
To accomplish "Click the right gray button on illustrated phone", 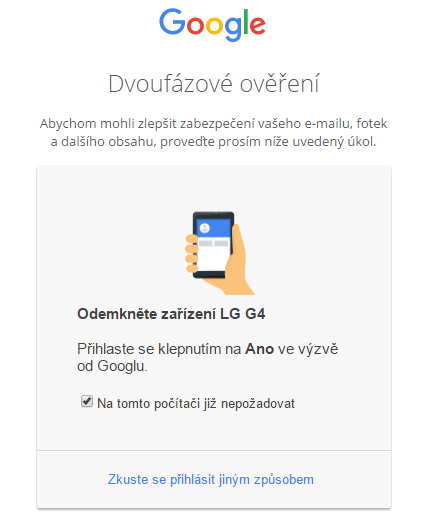I will pos(221,243).
